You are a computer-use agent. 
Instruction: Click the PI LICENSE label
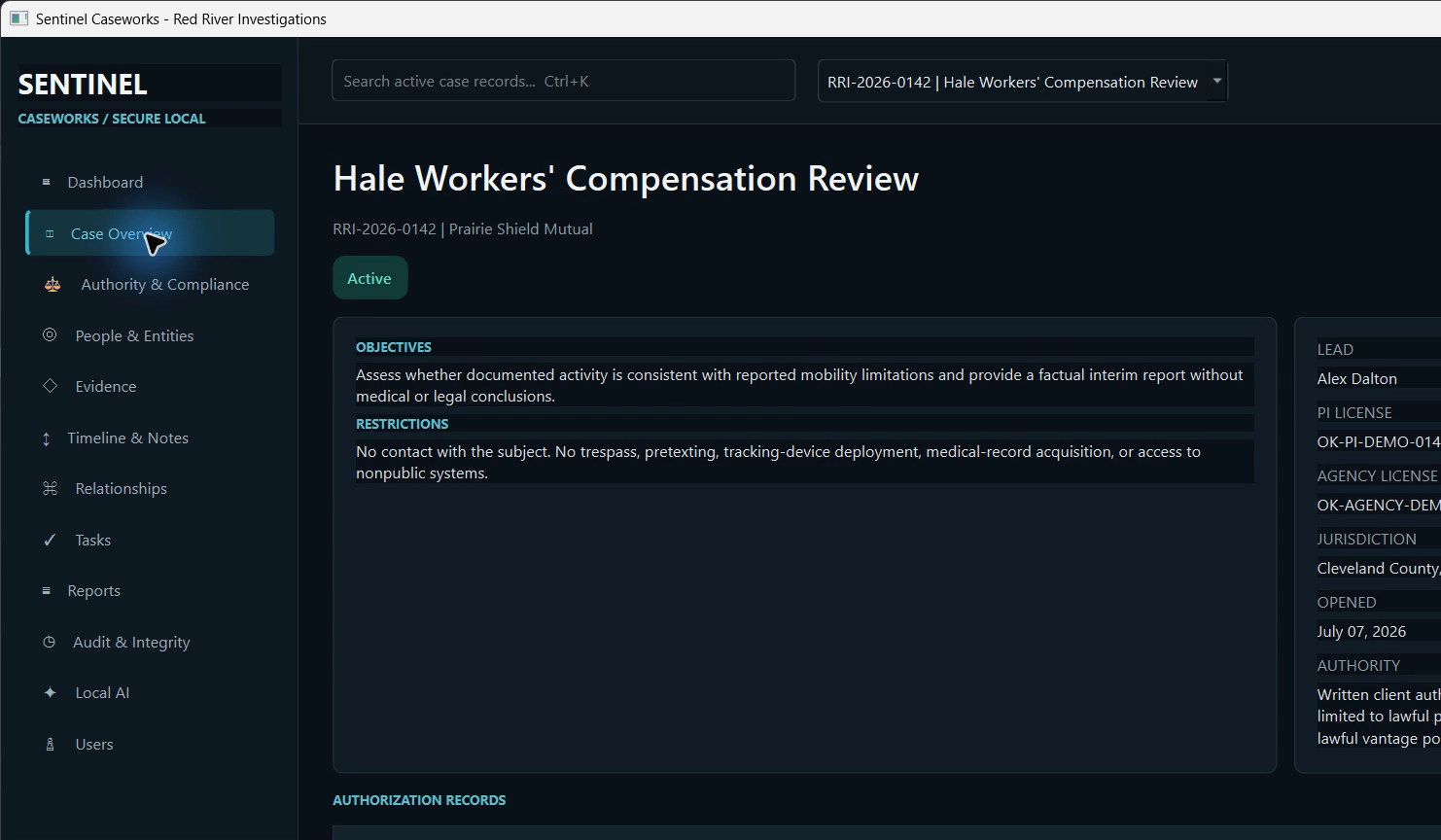pyautogui.click(x=1354, y=412)
